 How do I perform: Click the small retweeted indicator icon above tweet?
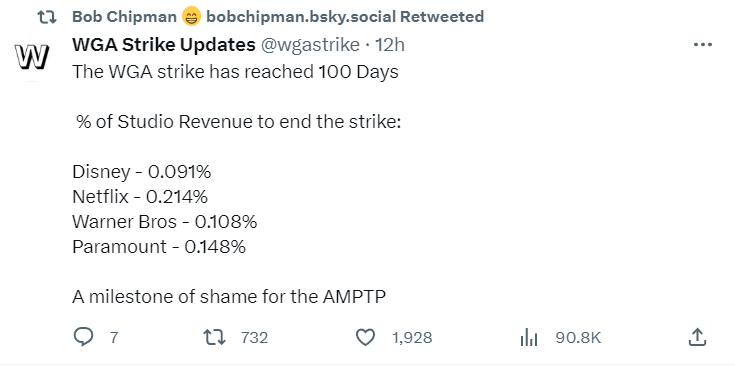tap(47, 17)
